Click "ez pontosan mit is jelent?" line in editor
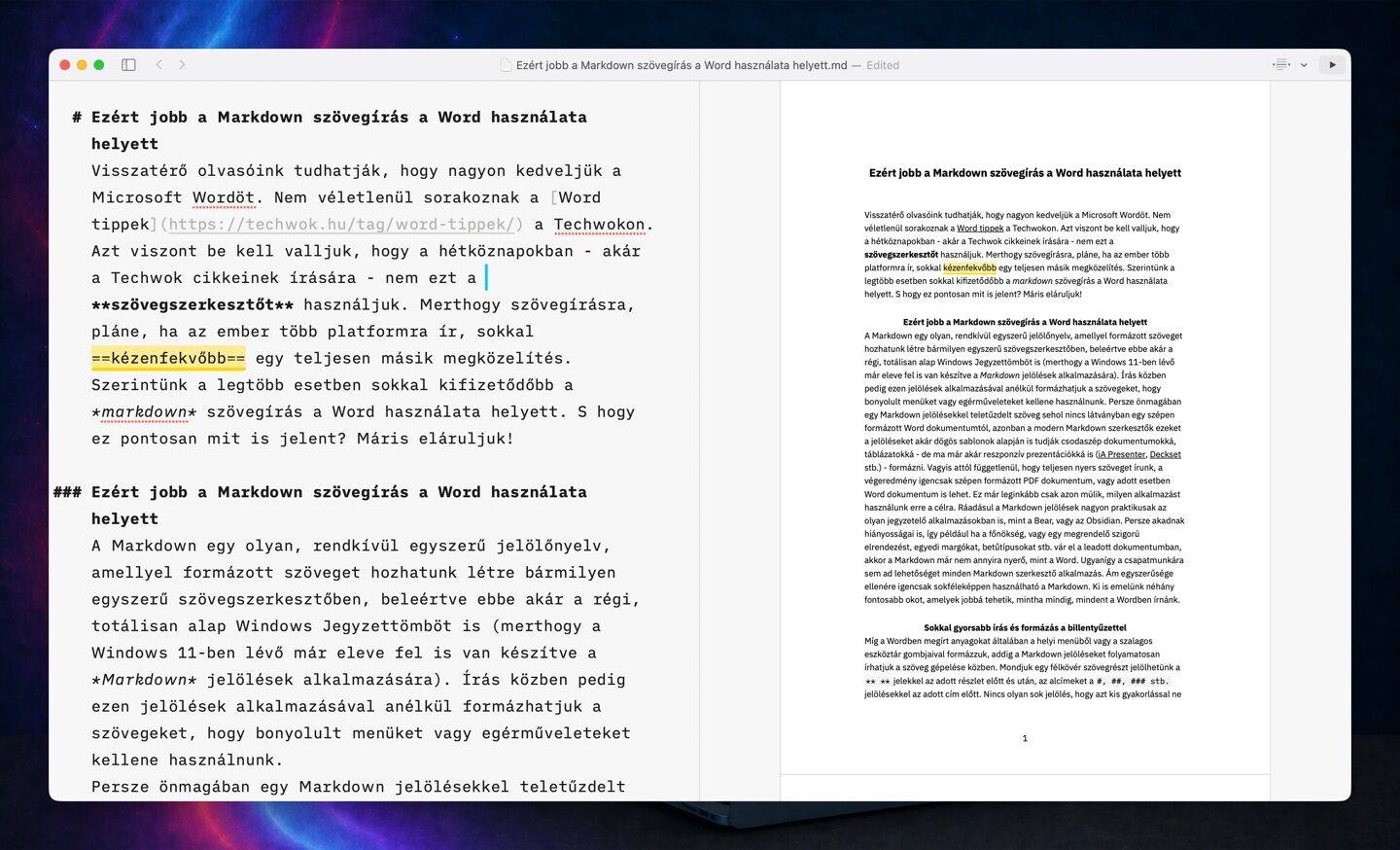This screenshot has height=850, width=1400. [x=302, y=439]
